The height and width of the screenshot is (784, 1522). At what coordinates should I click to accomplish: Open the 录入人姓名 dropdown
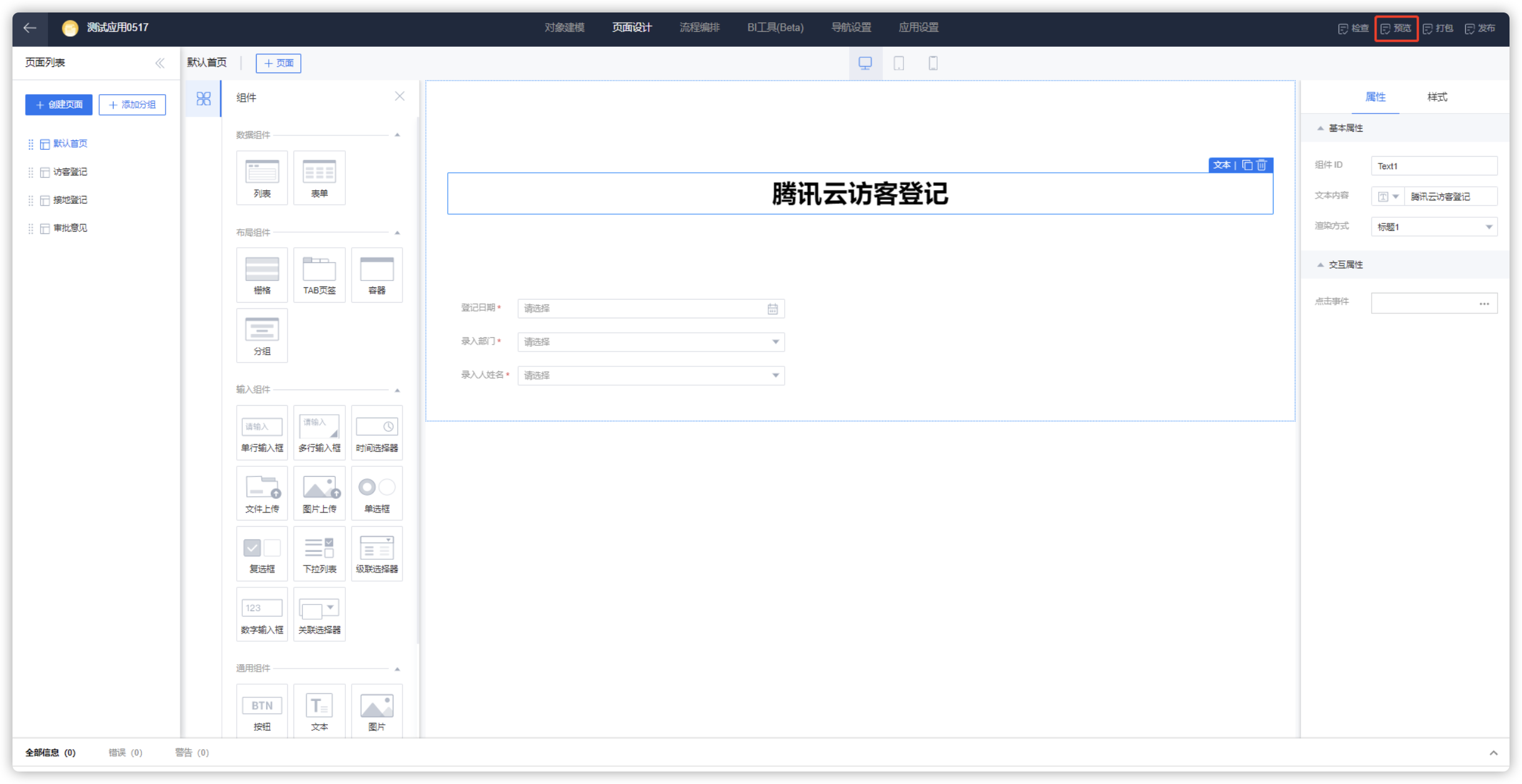click(651, 376)
